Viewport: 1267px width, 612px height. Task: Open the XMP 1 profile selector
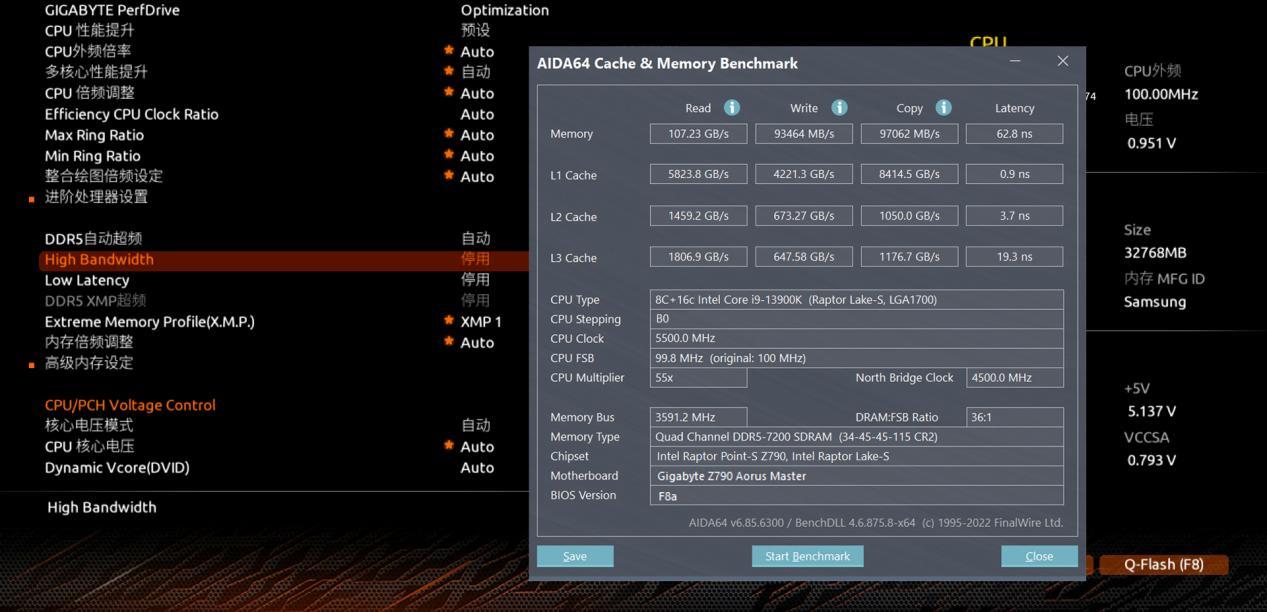[x=483, y=321]
